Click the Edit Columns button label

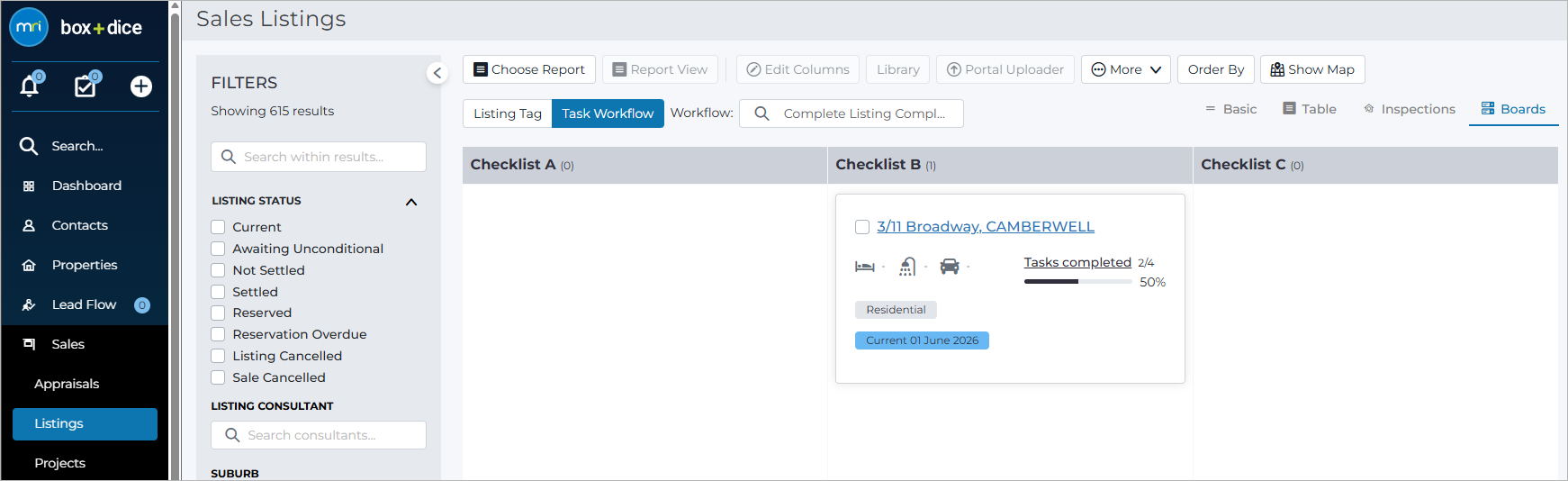(807, 69)
